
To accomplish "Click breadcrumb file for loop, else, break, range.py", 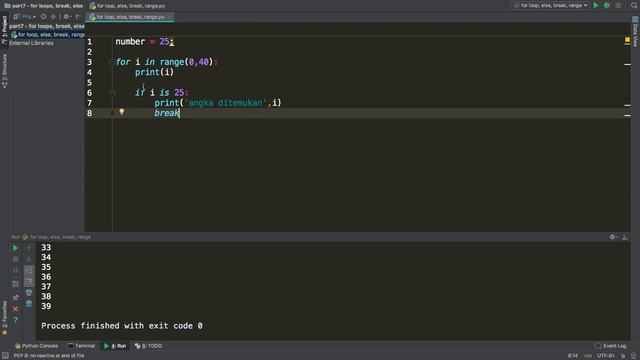I will [x=127, y=6].
